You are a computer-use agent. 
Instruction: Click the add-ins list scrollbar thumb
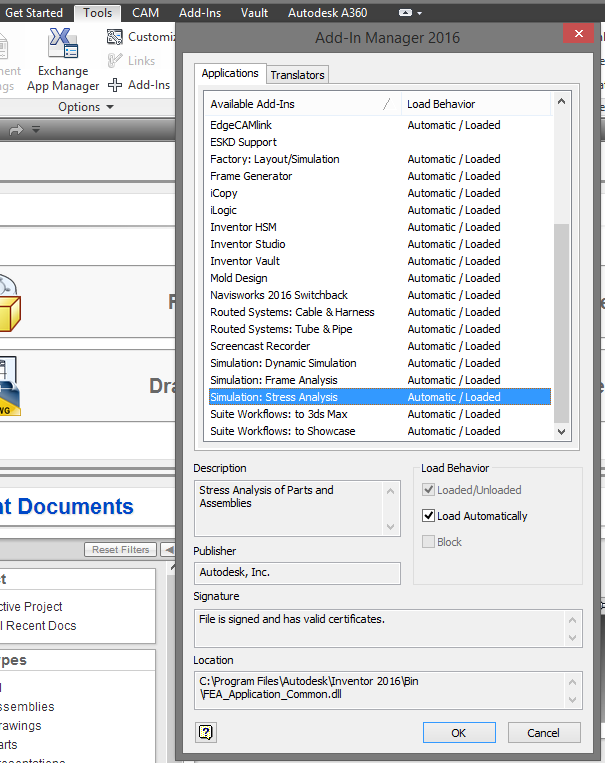tap(561, 323)
